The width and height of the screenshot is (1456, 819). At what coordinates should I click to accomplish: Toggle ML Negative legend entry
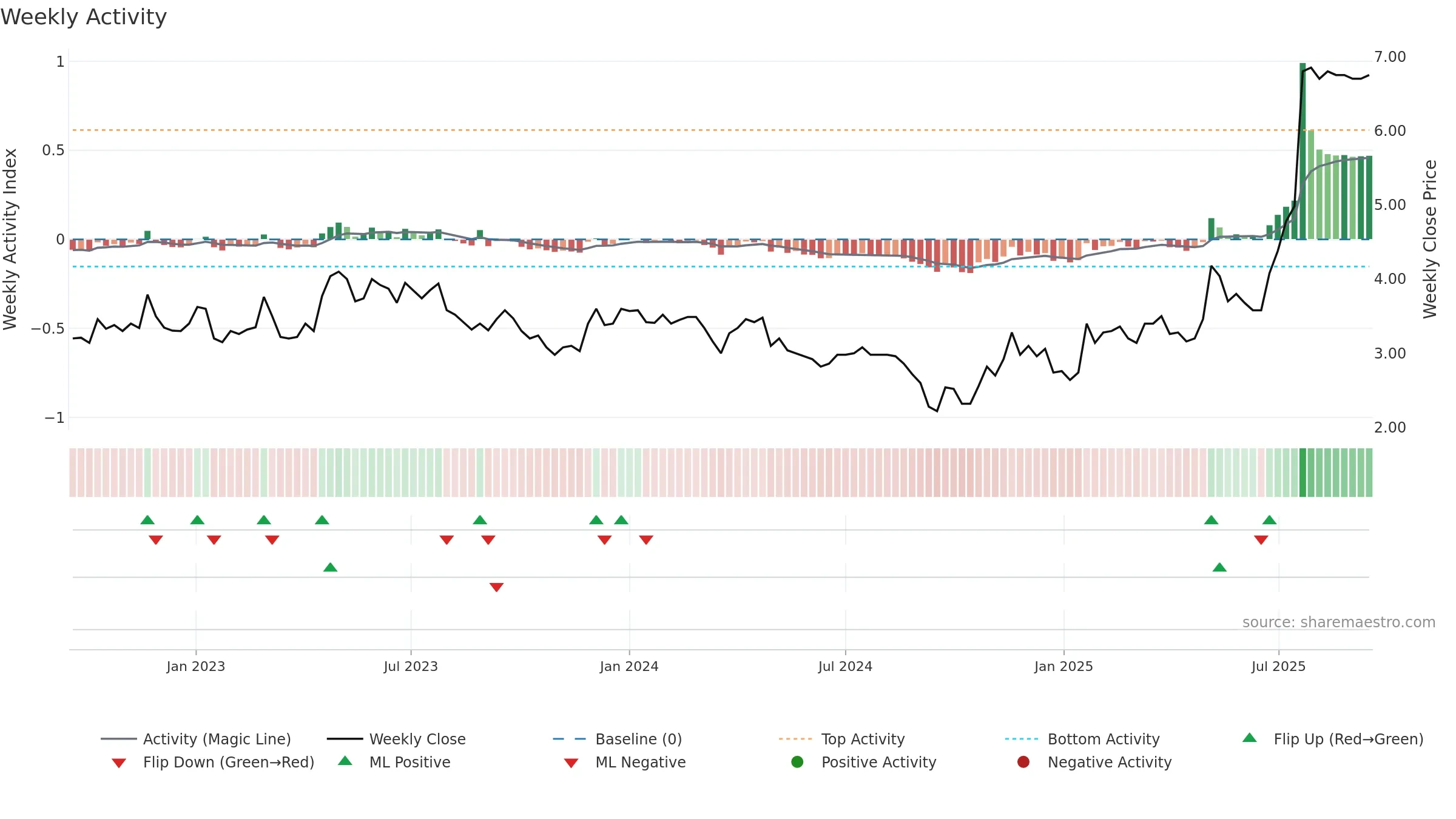(x=625, y=762)
